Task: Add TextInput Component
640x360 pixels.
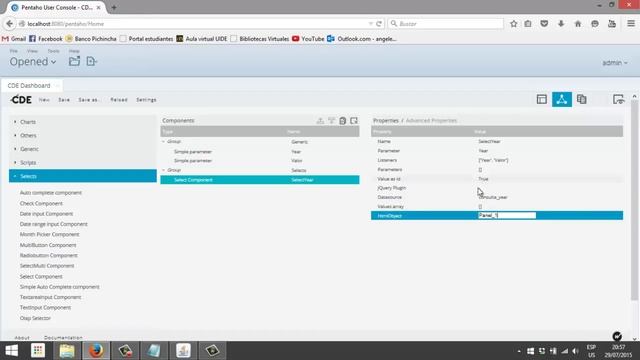Action: click(45, 307)
